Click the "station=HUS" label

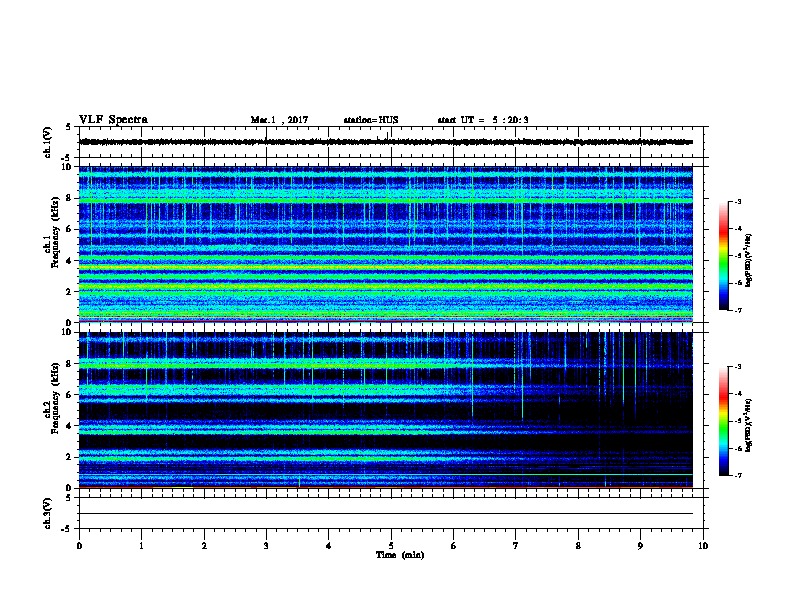point(371,120)
